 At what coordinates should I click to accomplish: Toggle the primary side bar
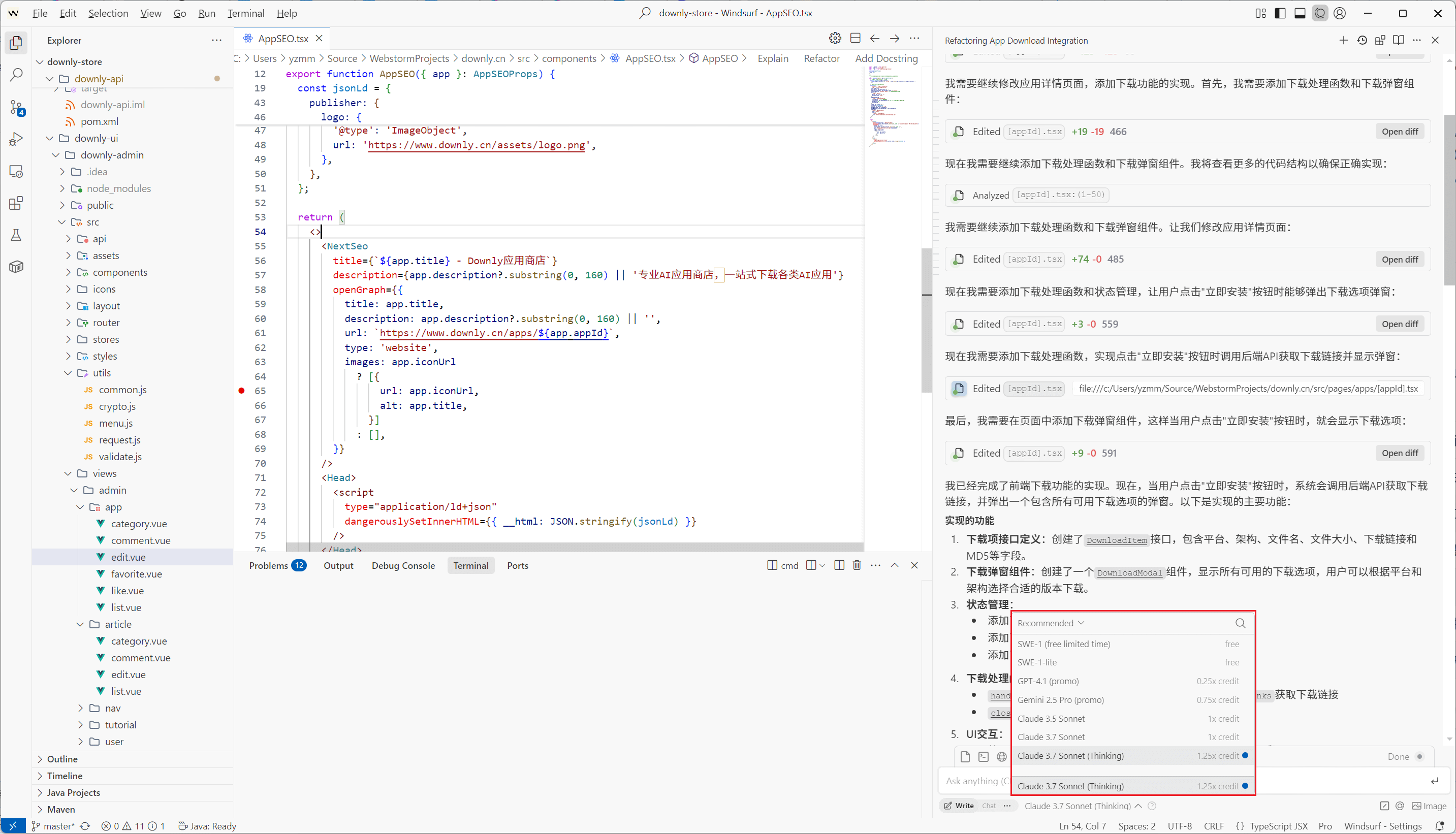[1280, 13]
